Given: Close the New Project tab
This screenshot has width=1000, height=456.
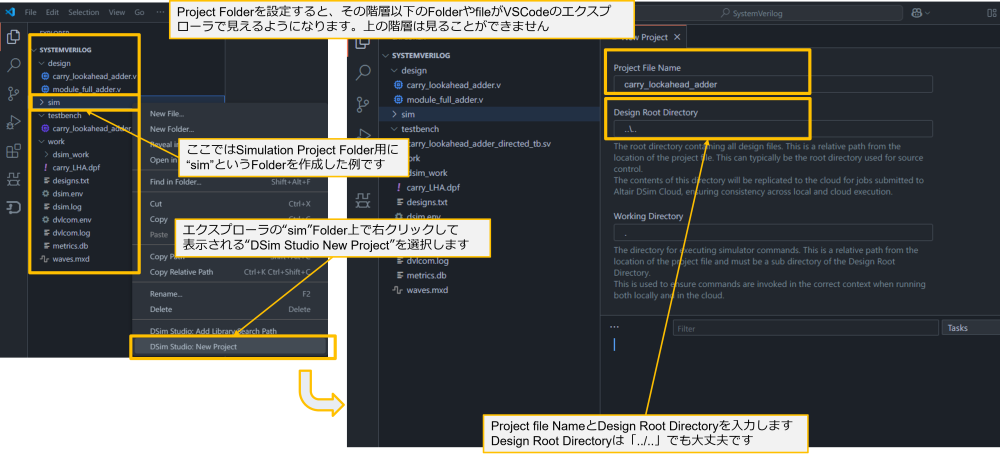Looking at the screenshot, I should click(677, 37).
